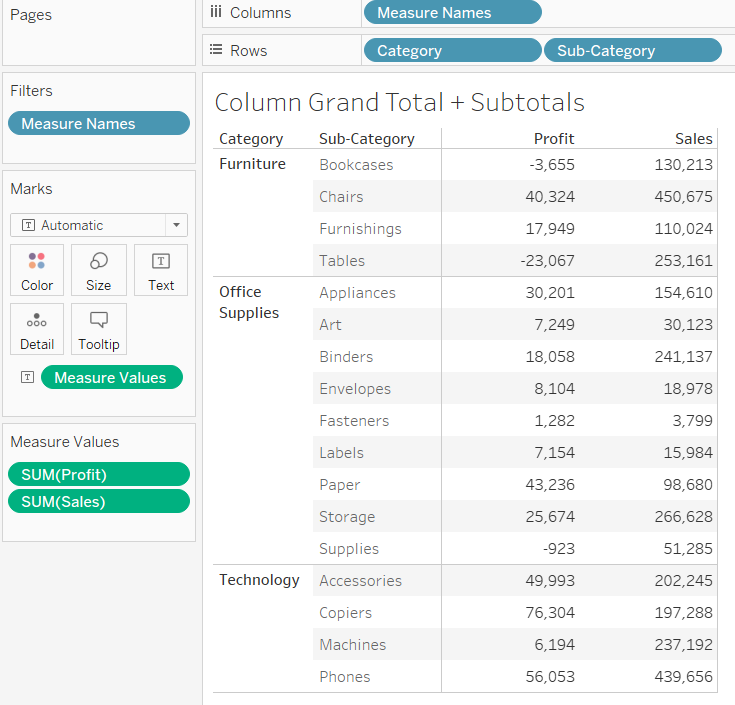The height and width of the screenshot is (705, 735).
Task: Click Accessories profit value 49,993
Action: 550,581
